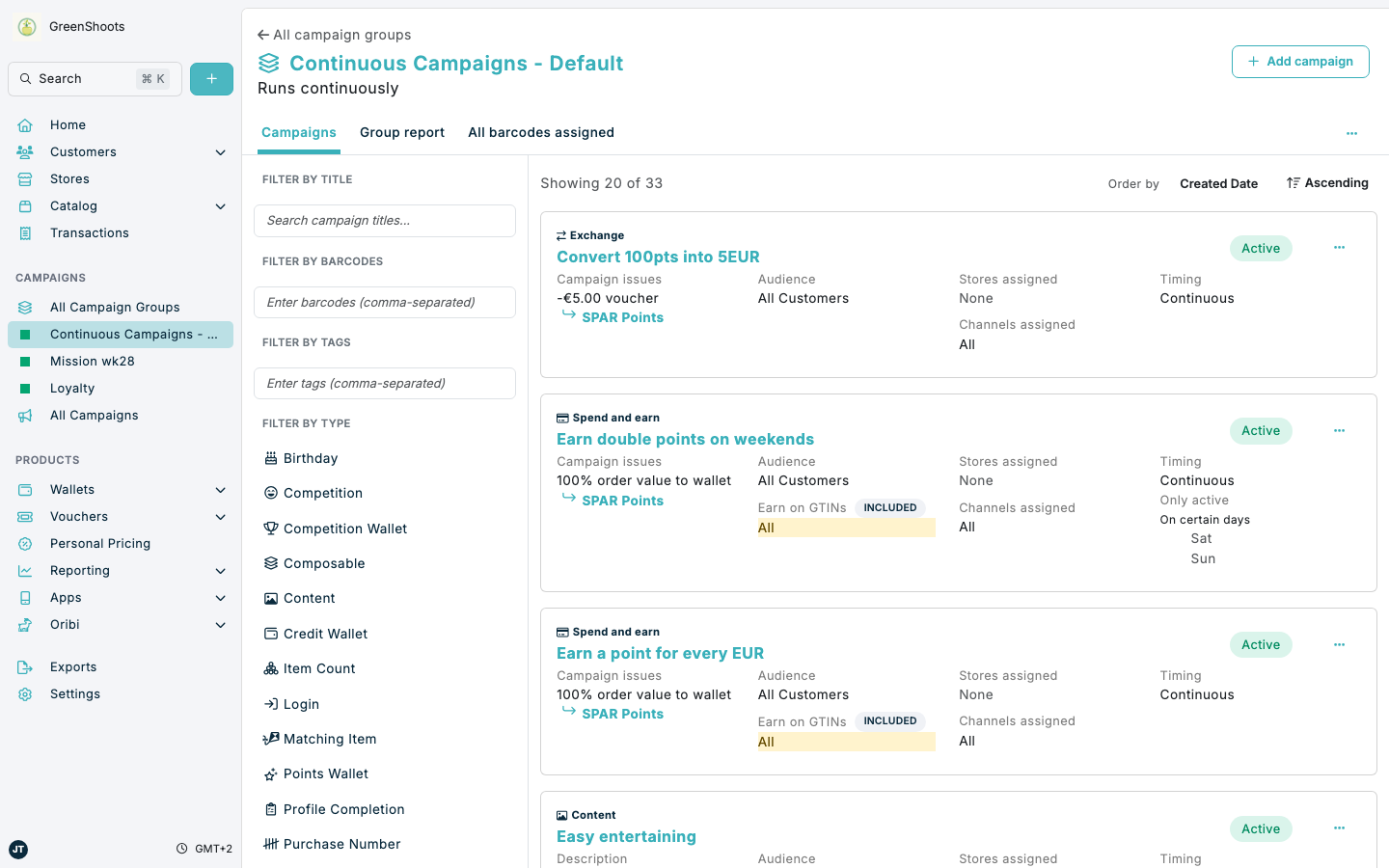This screenshot has height=868, width=1389.
Task: Open Transactions from the sidebar icon
Action: click(24, 232)
